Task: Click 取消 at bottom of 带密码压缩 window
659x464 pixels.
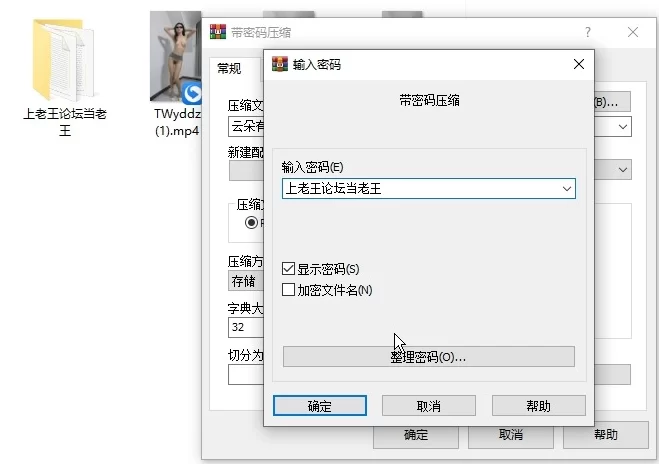Action: click(x=511, y=435)
